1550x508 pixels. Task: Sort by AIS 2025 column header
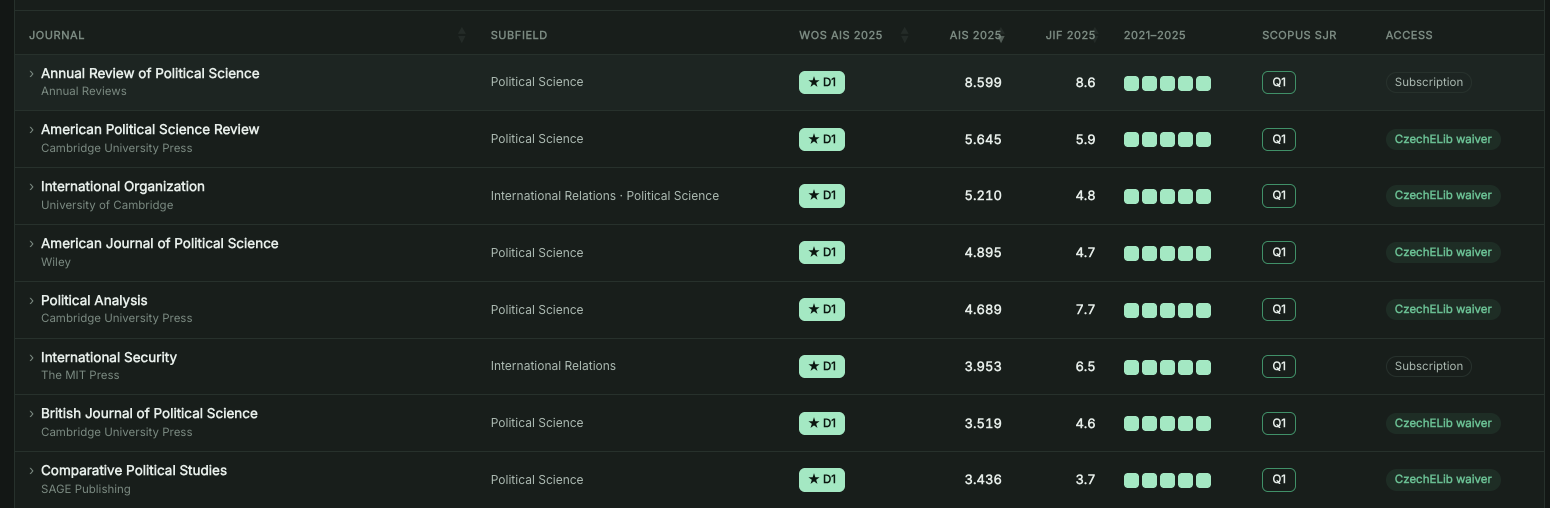[x=976, y=35]
